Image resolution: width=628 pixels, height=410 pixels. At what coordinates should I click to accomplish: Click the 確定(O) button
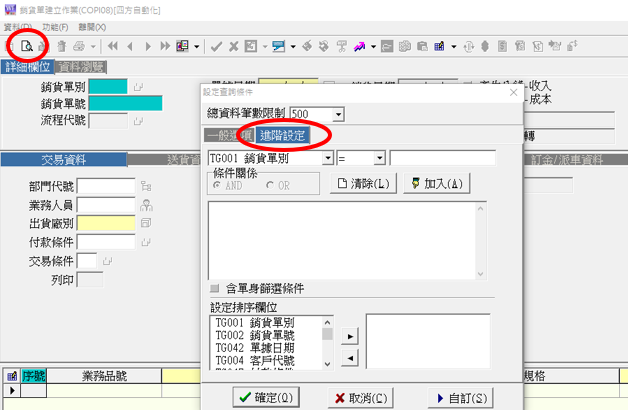coord(266,397)
